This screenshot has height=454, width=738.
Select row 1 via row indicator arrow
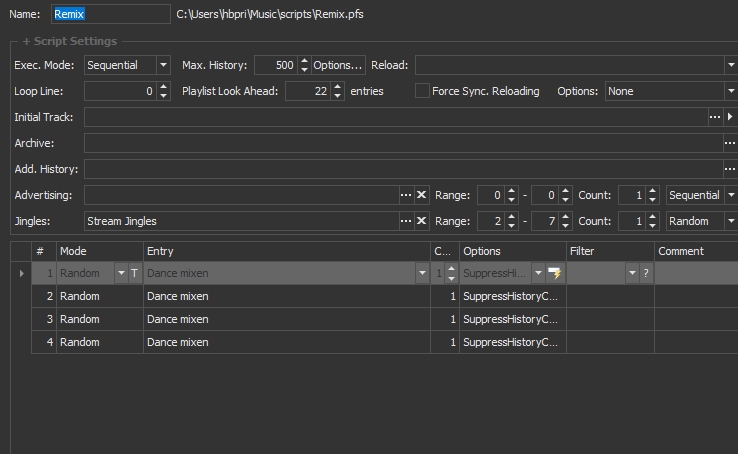(21, 273)
